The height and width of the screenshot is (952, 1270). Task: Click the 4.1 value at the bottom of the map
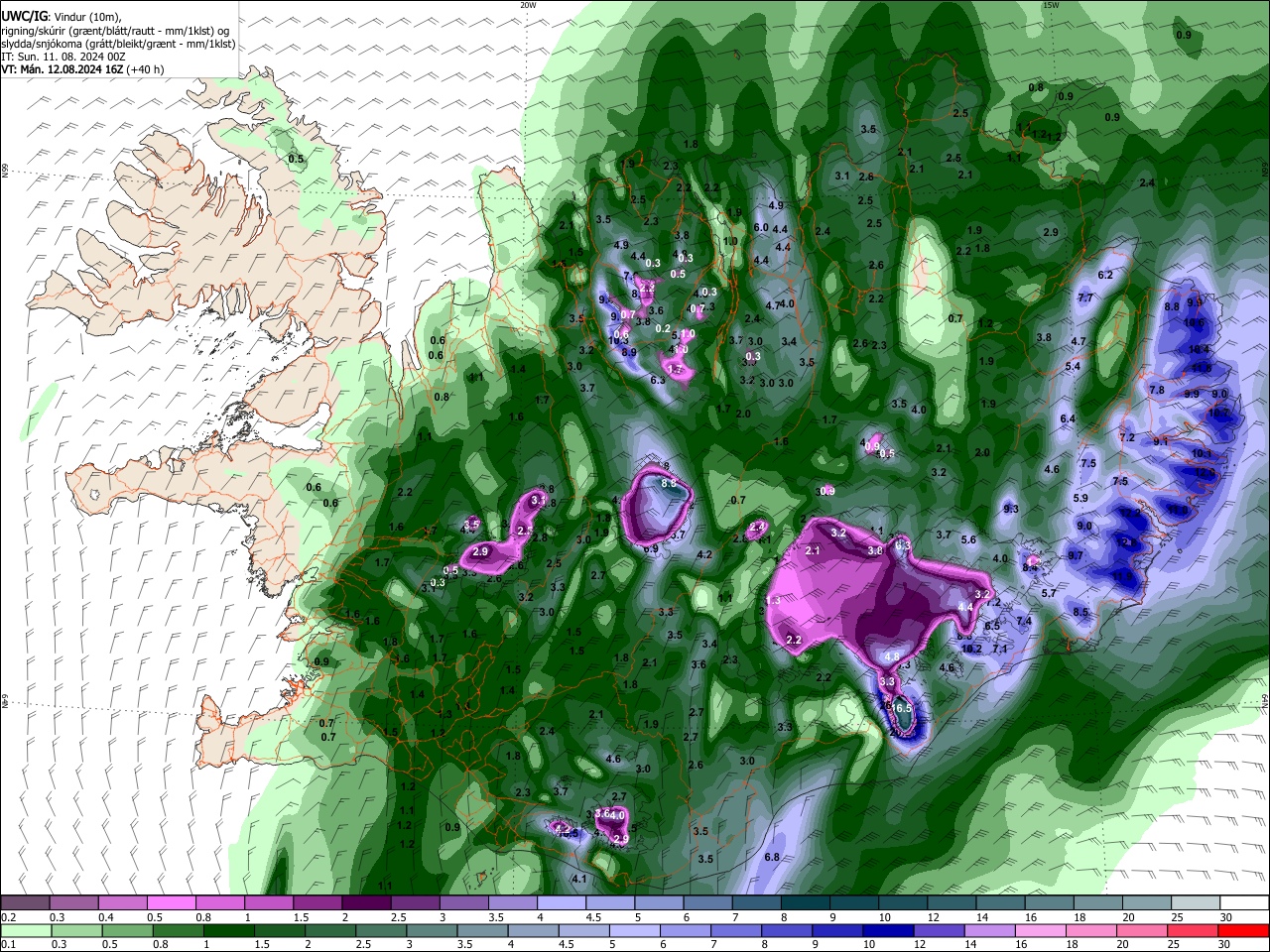[x=579, y=879]
